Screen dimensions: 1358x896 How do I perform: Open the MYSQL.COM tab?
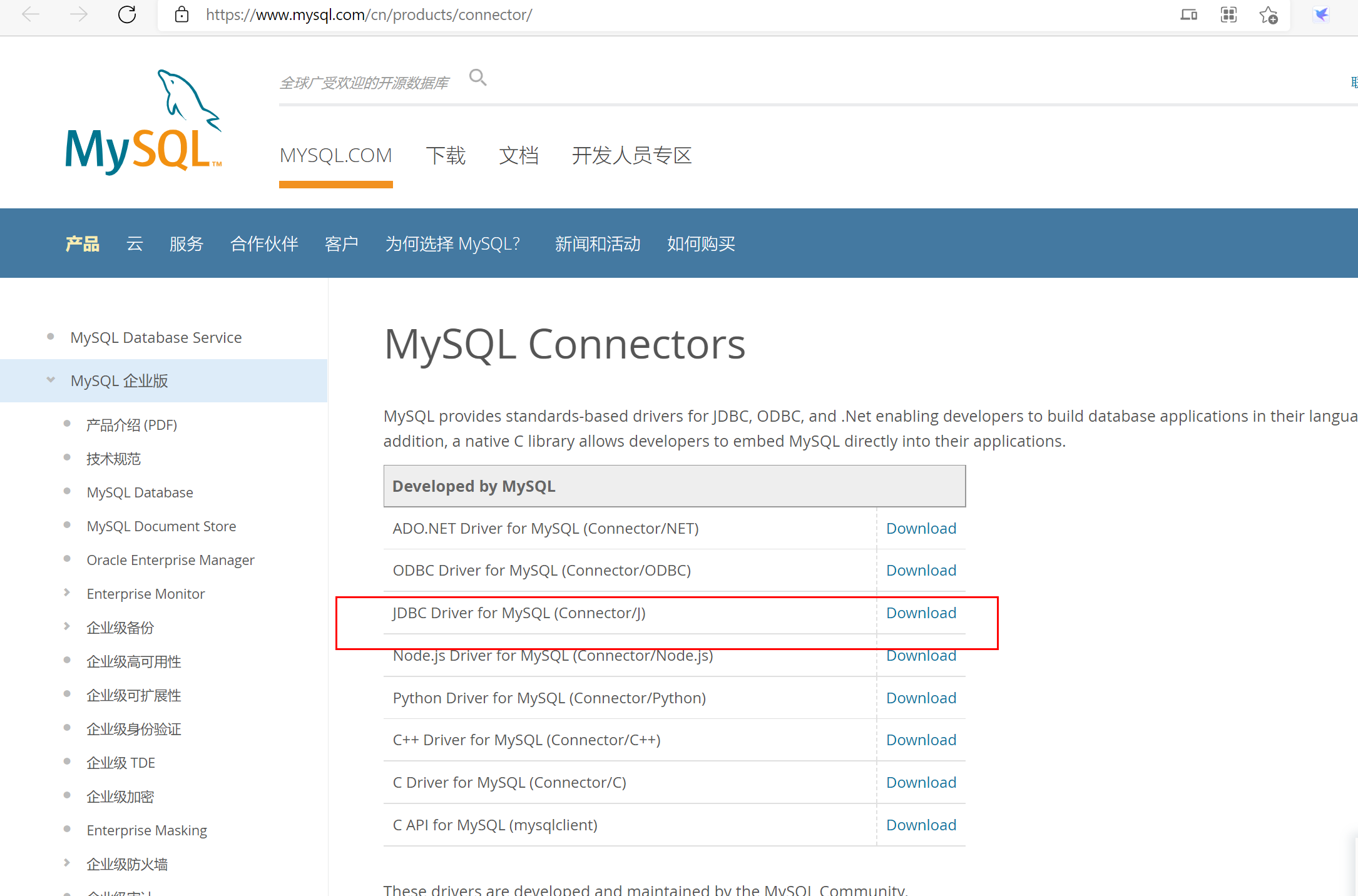pyautogui.click(x=335, y=155)
